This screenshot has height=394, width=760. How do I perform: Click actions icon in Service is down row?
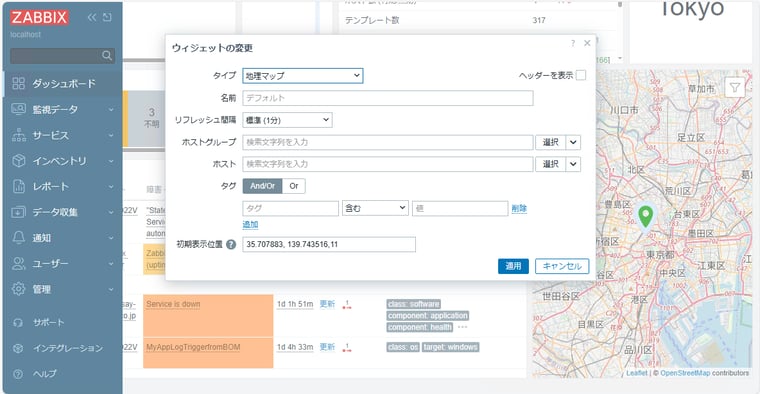pyautogui.click(x=347, y=305)
